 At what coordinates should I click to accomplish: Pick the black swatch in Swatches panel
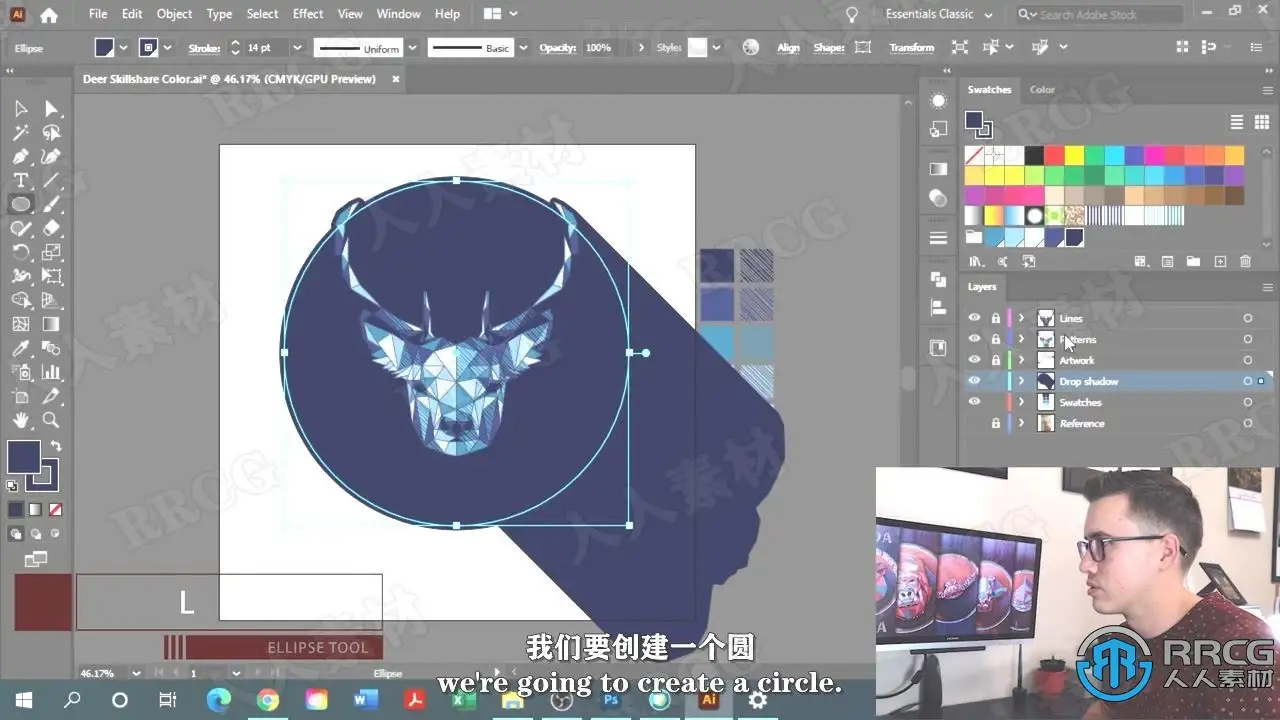click(x=1034, y=155)
